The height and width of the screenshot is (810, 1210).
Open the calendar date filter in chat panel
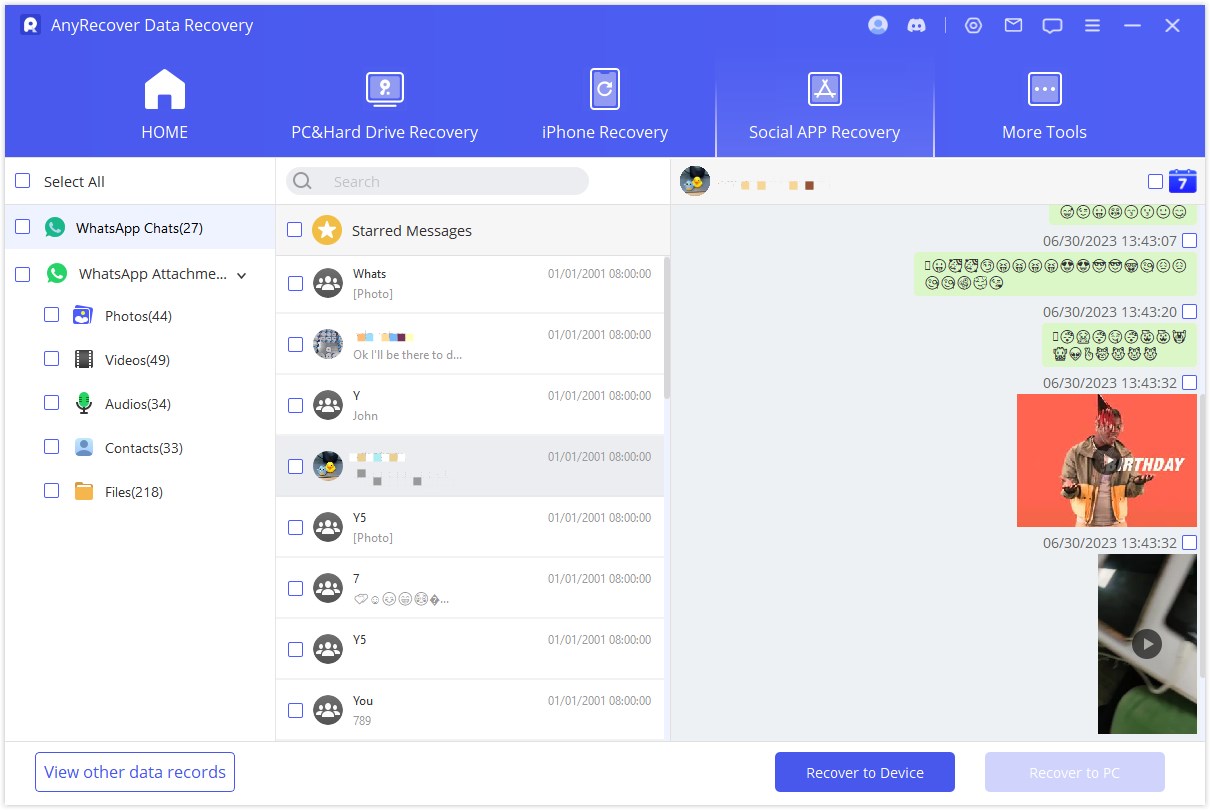(1181, 181)
